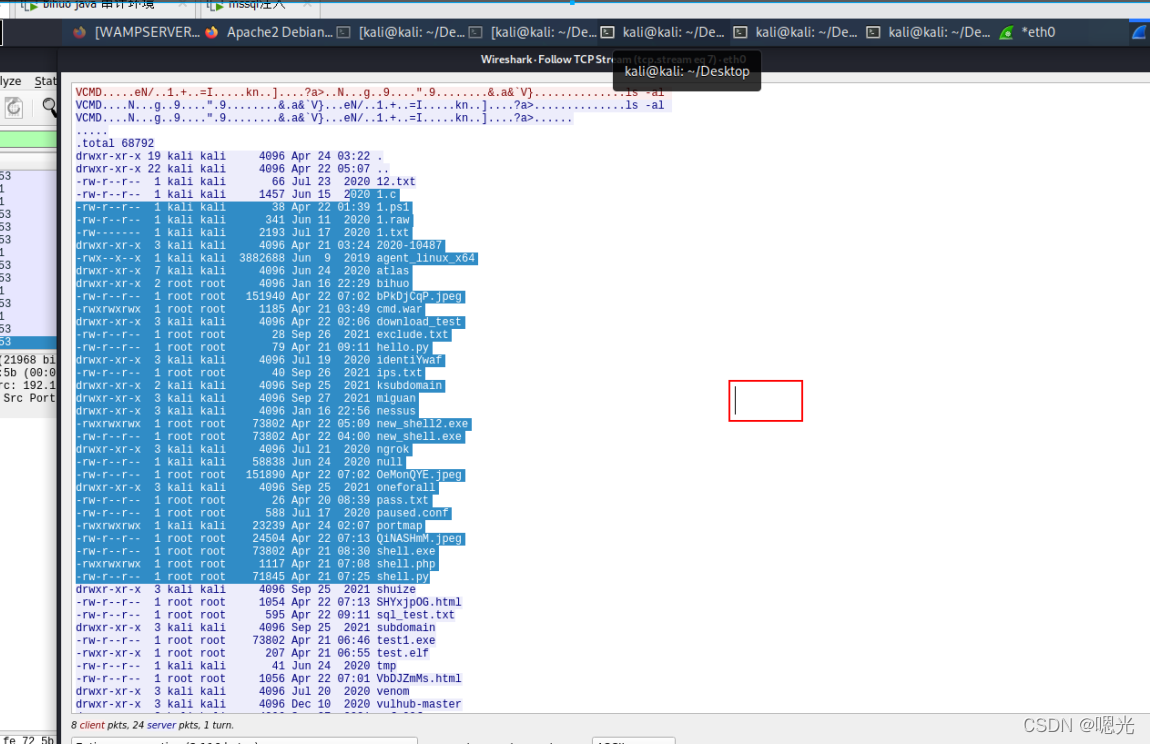Click the vulhub-master directory entry

click(x=420, y=704)
